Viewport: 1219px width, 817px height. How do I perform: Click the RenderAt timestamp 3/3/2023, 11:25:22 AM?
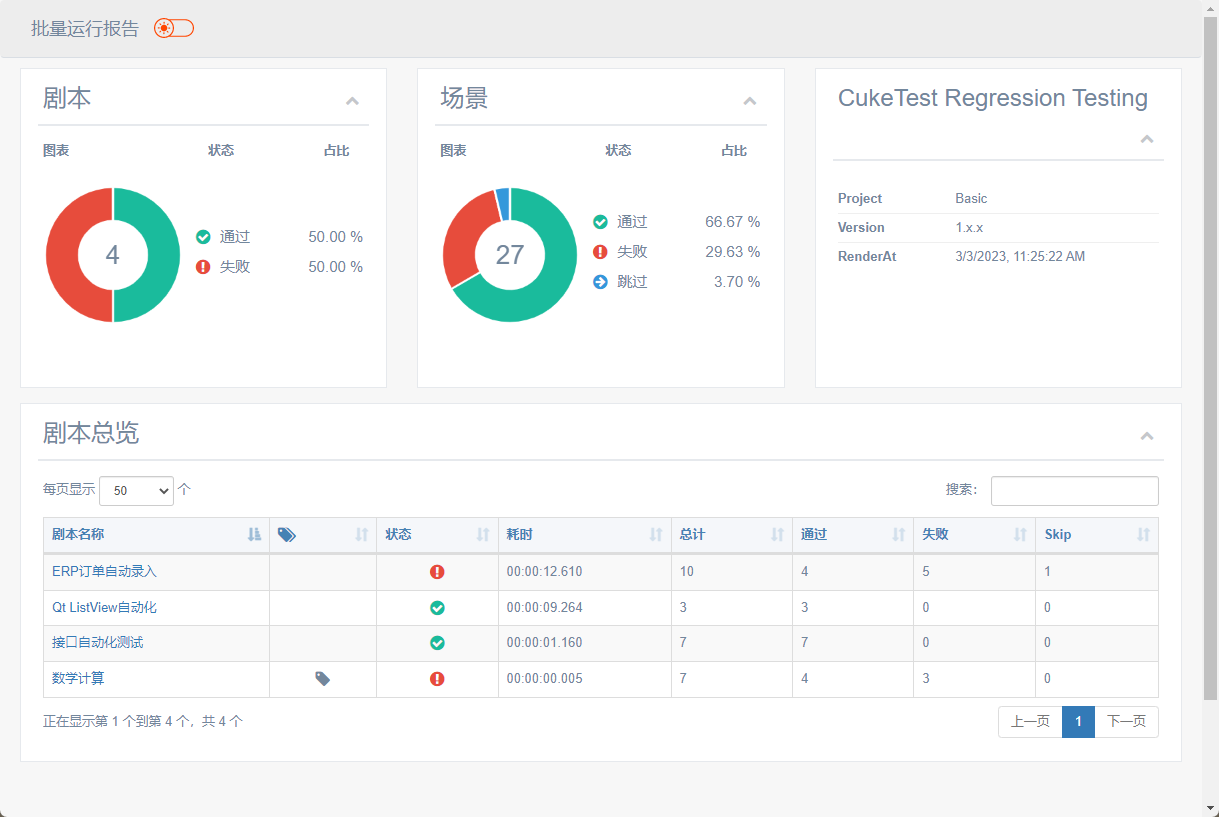[x=1020, y=257]
